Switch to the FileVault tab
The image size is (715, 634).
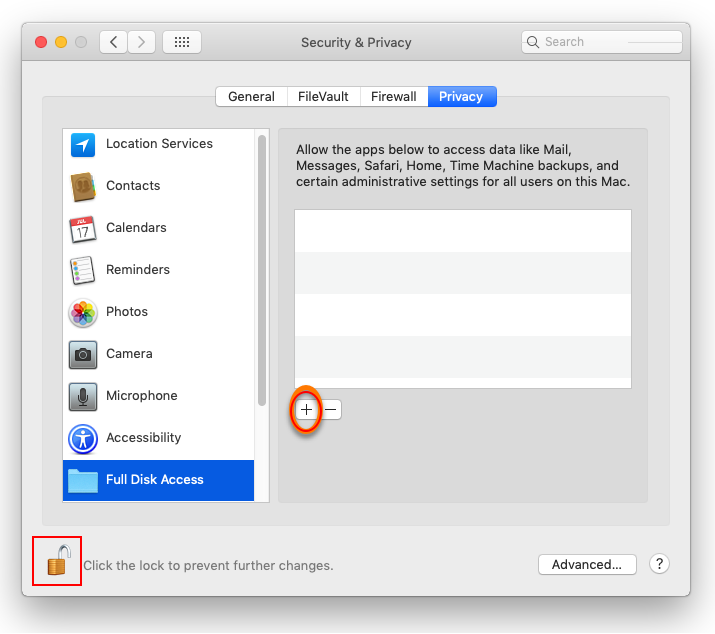click(x=323, y=97)
